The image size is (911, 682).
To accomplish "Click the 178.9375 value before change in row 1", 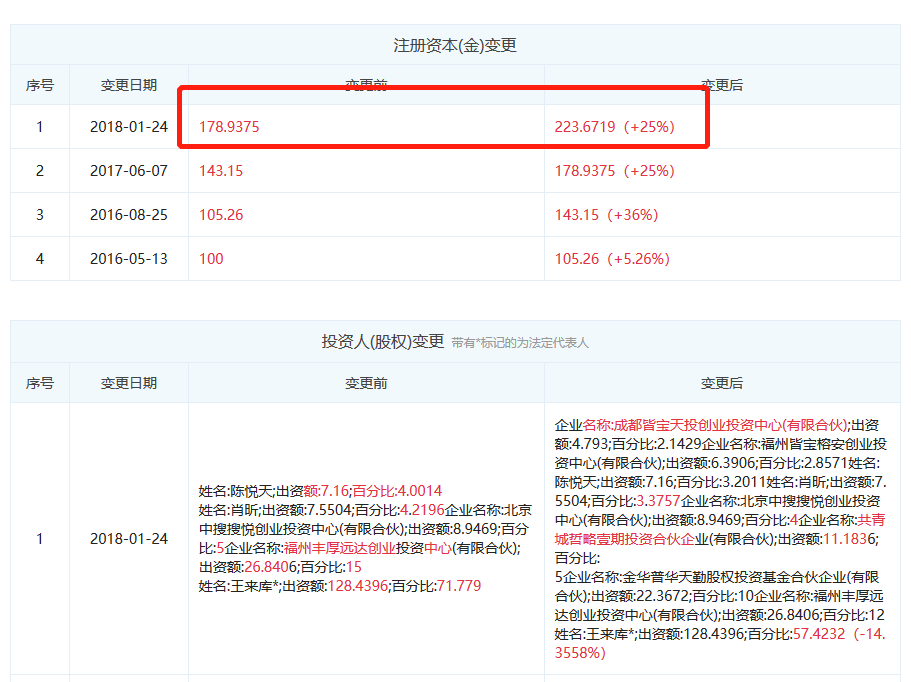I will click(229, 127).
